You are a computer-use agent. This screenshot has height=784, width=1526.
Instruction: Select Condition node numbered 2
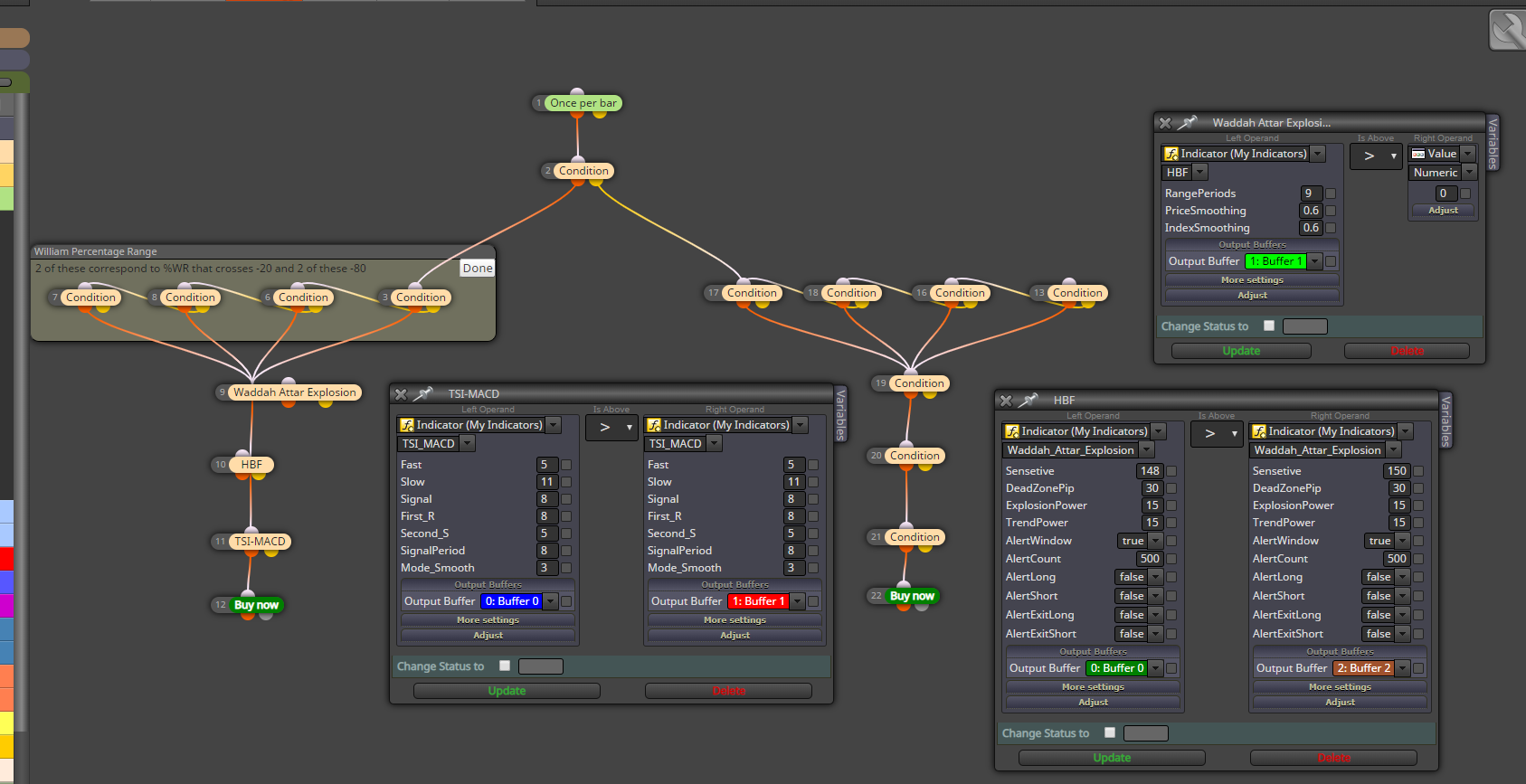click(583, 171)
